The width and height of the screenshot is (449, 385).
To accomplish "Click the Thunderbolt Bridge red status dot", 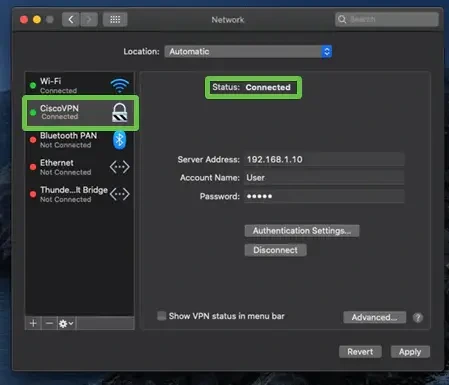I will coord(33,194).
